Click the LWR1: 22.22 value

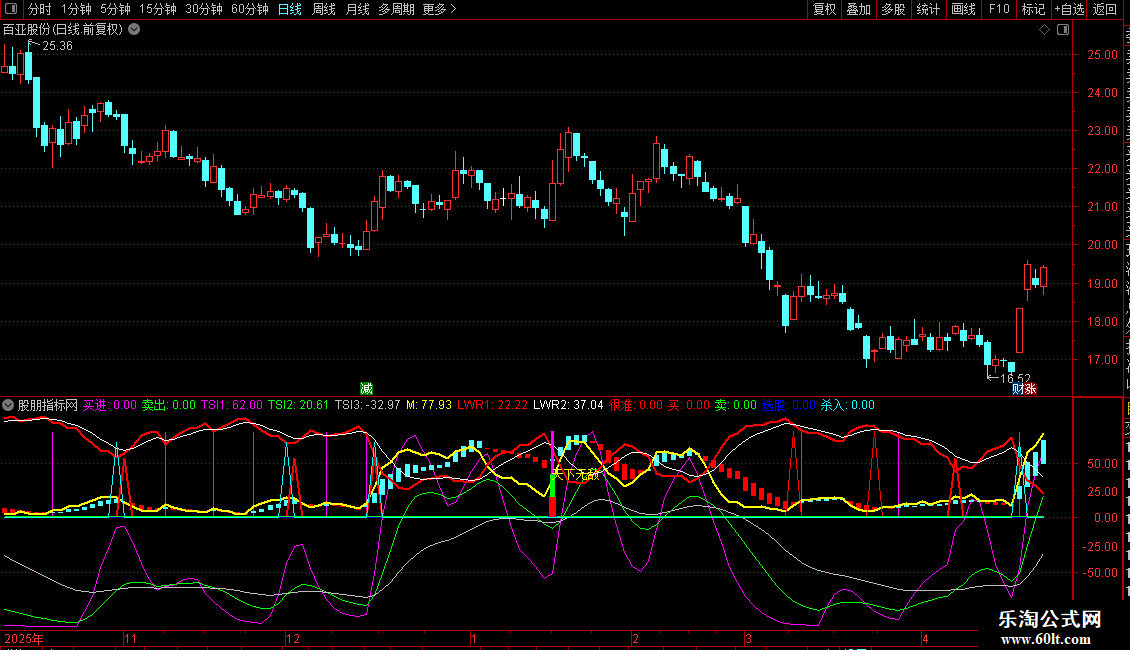click(493, 405)
